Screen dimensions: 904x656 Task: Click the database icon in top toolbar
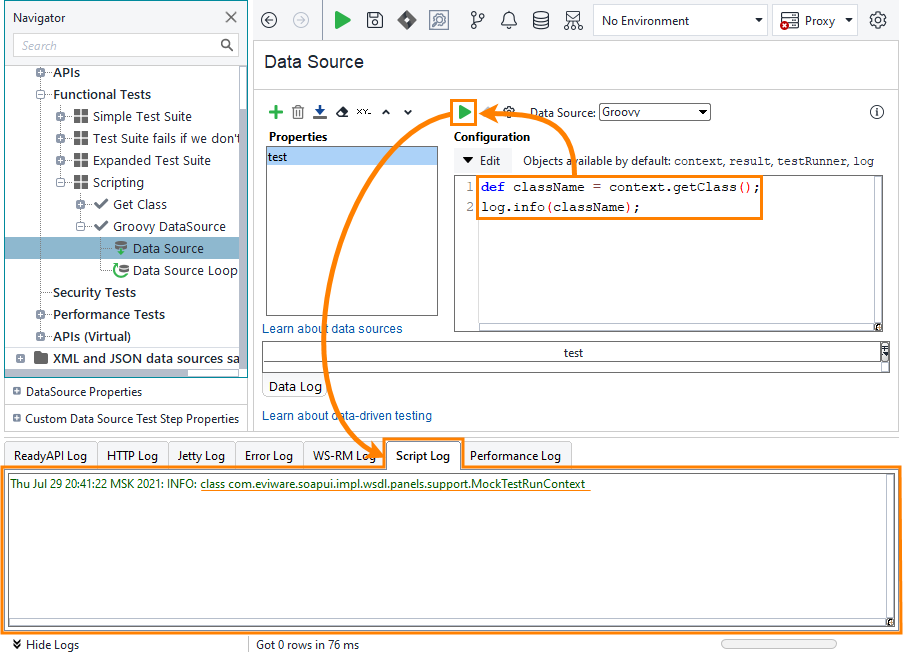click(x=540, y=20)
